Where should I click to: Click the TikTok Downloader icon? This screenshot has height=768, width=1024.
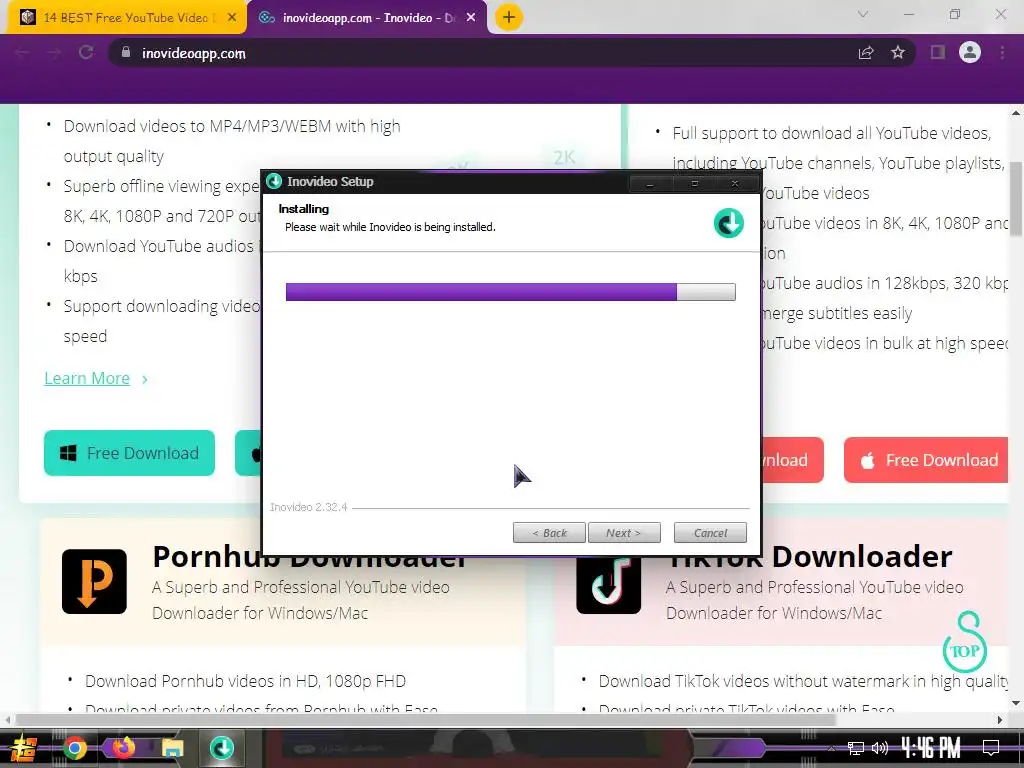[x=609, y=585]
